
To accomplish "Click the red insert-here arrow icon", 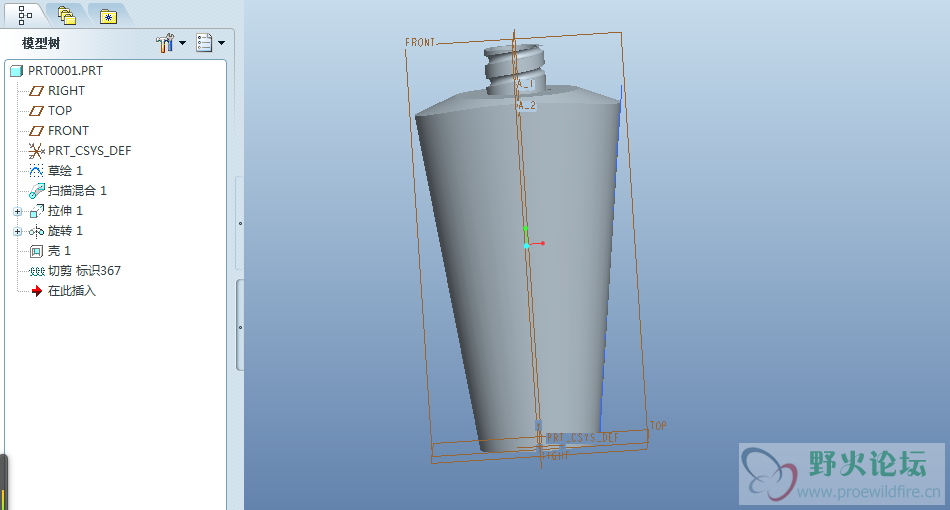I will 36,291.
